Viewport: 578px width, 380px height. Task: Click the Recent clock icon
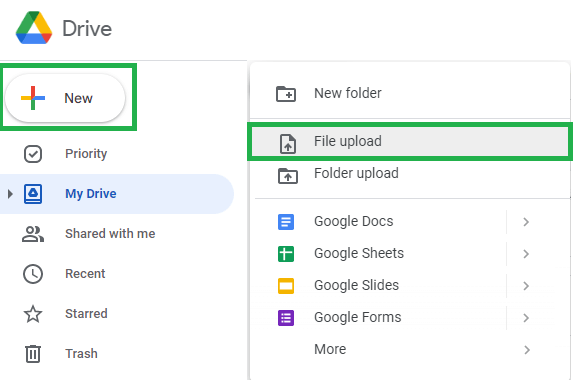point(33,274)
